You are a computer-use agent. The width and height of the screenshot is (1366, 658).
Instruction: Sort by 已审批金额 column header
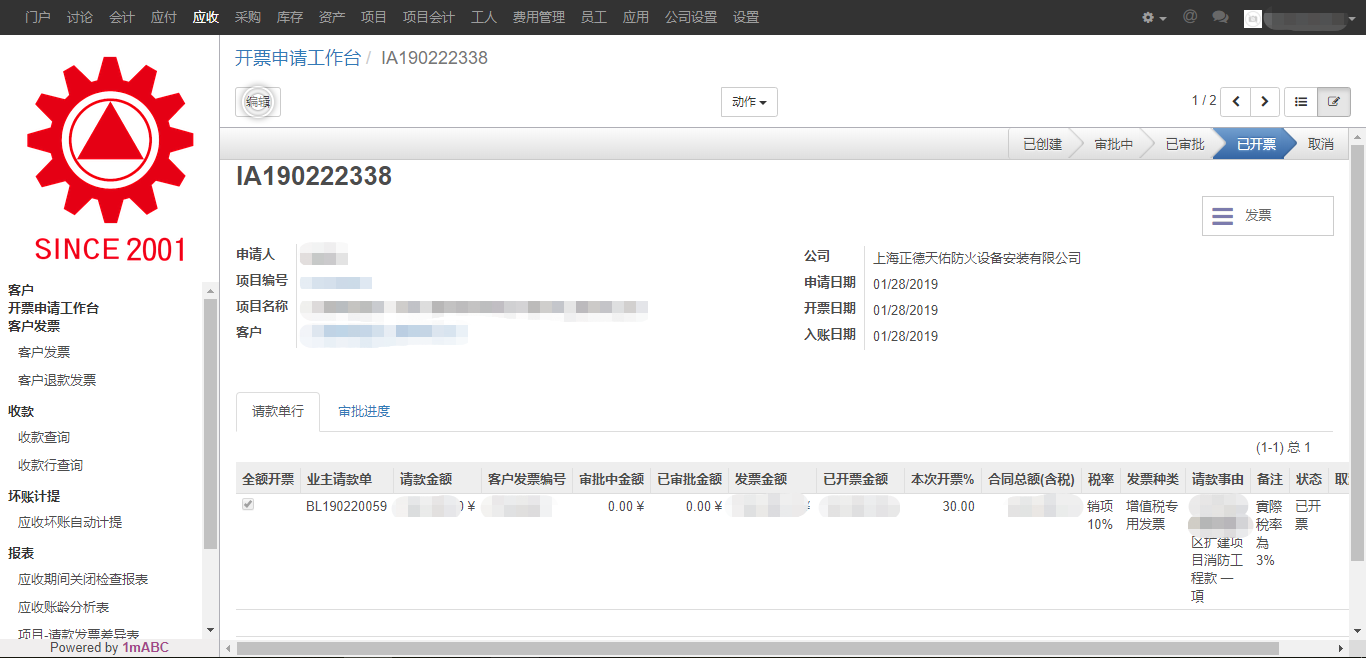689,479
